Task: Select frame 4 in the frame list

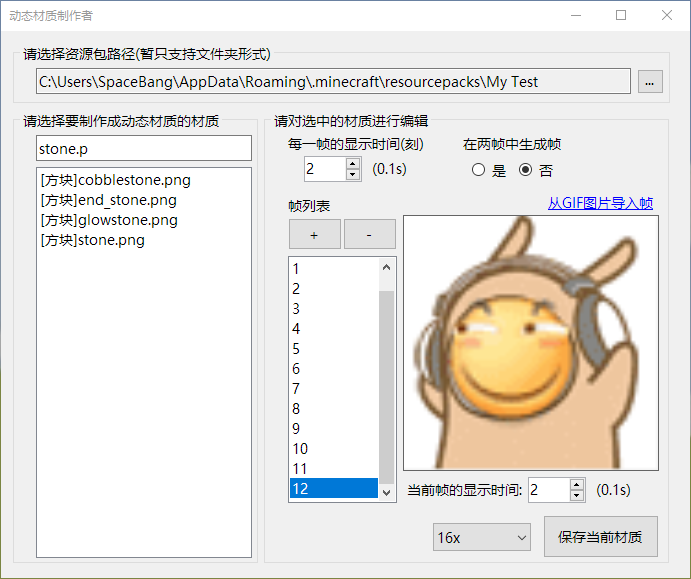Action: point(334,328)
